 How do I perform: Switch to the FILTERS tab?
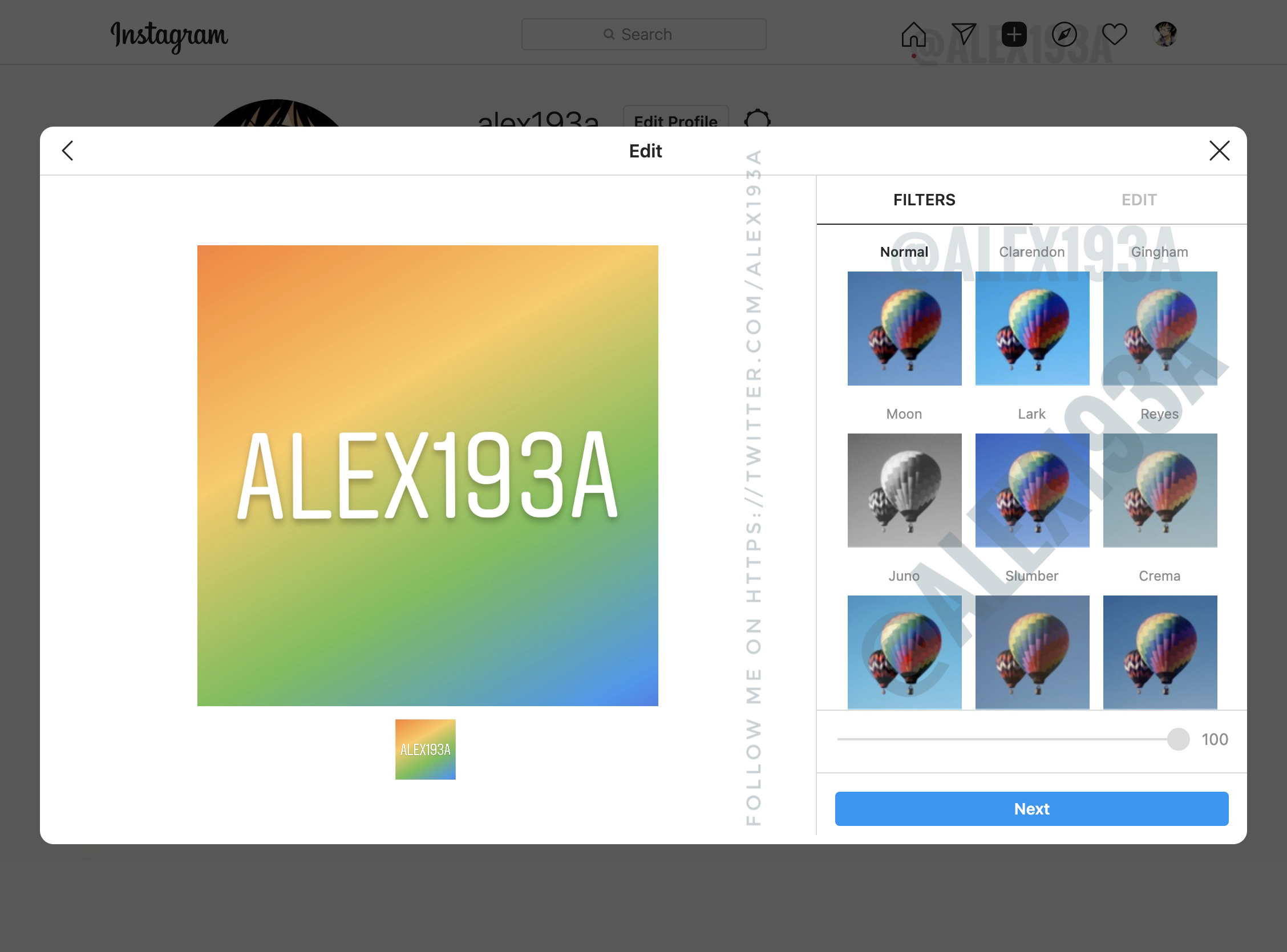(x=925, y=199)
